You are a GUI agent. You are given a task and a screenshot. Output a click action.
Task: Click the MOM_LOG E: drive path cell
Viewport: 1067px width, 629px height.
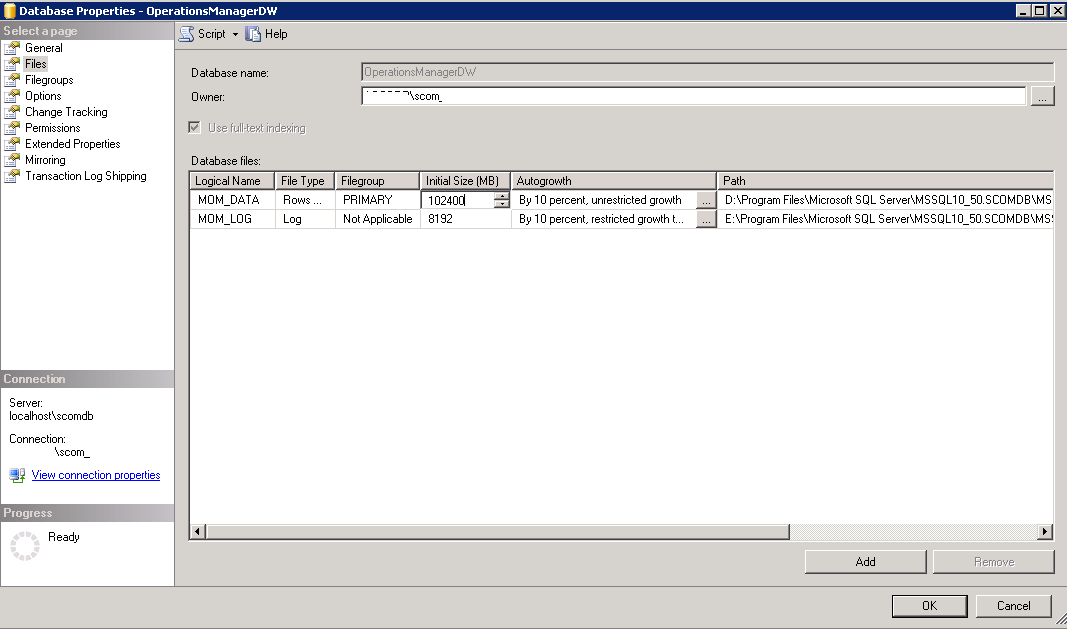point(885,219)
